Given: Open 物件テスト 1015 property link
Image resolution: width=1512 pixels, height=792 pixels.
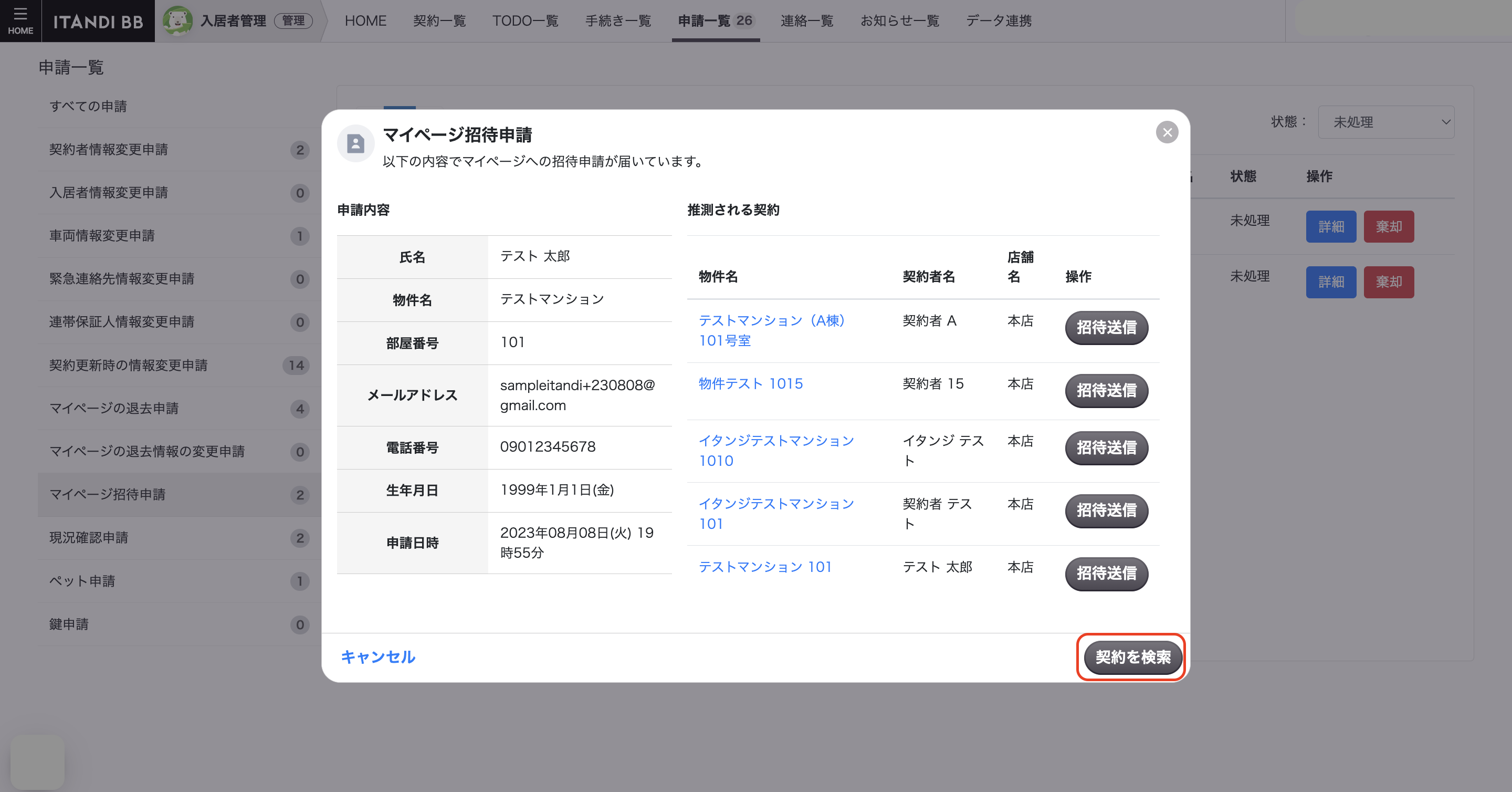Looking at the screenshot, I should pyautogui.click(x=751, y=383).
